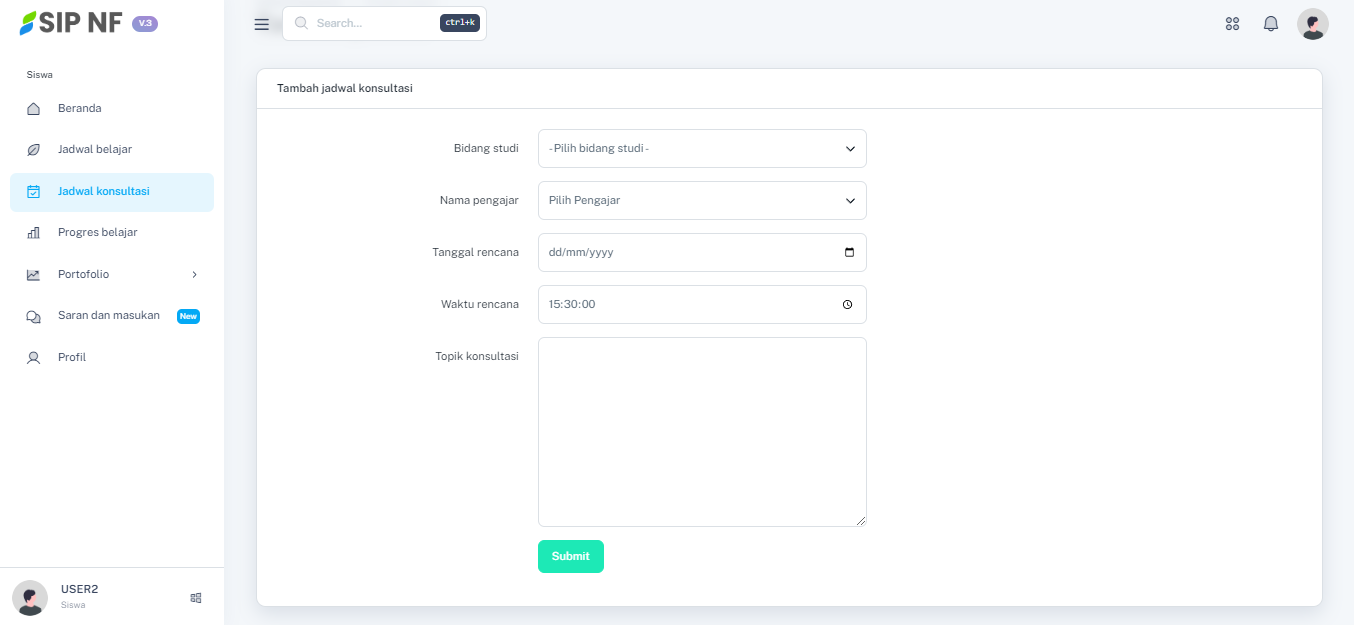This screenshot has height=625, width=1354.
Task: Go to Beranda in the sidebar
Action: coord(80,109)
